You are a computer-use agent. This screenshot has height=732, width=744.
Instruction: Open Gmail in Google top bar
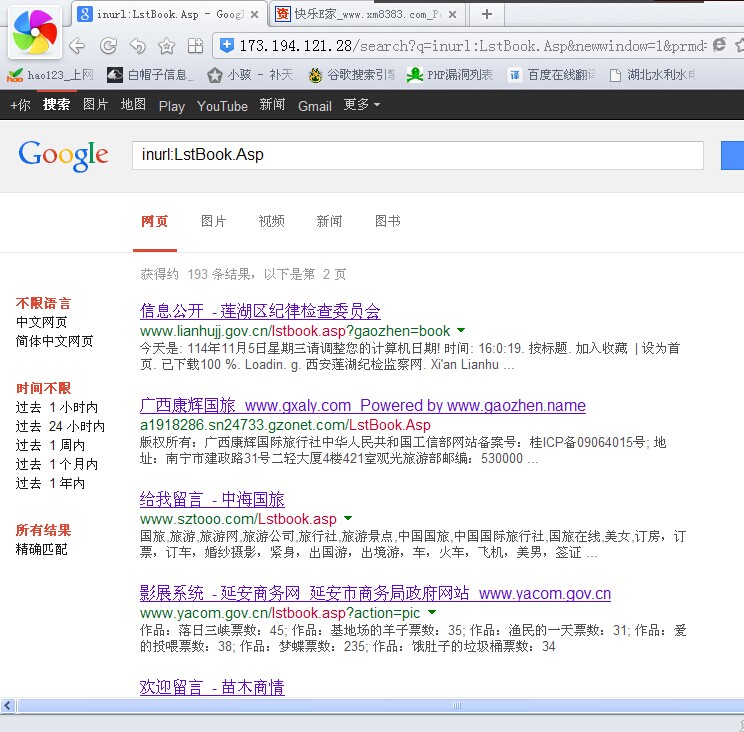point(315,105)
